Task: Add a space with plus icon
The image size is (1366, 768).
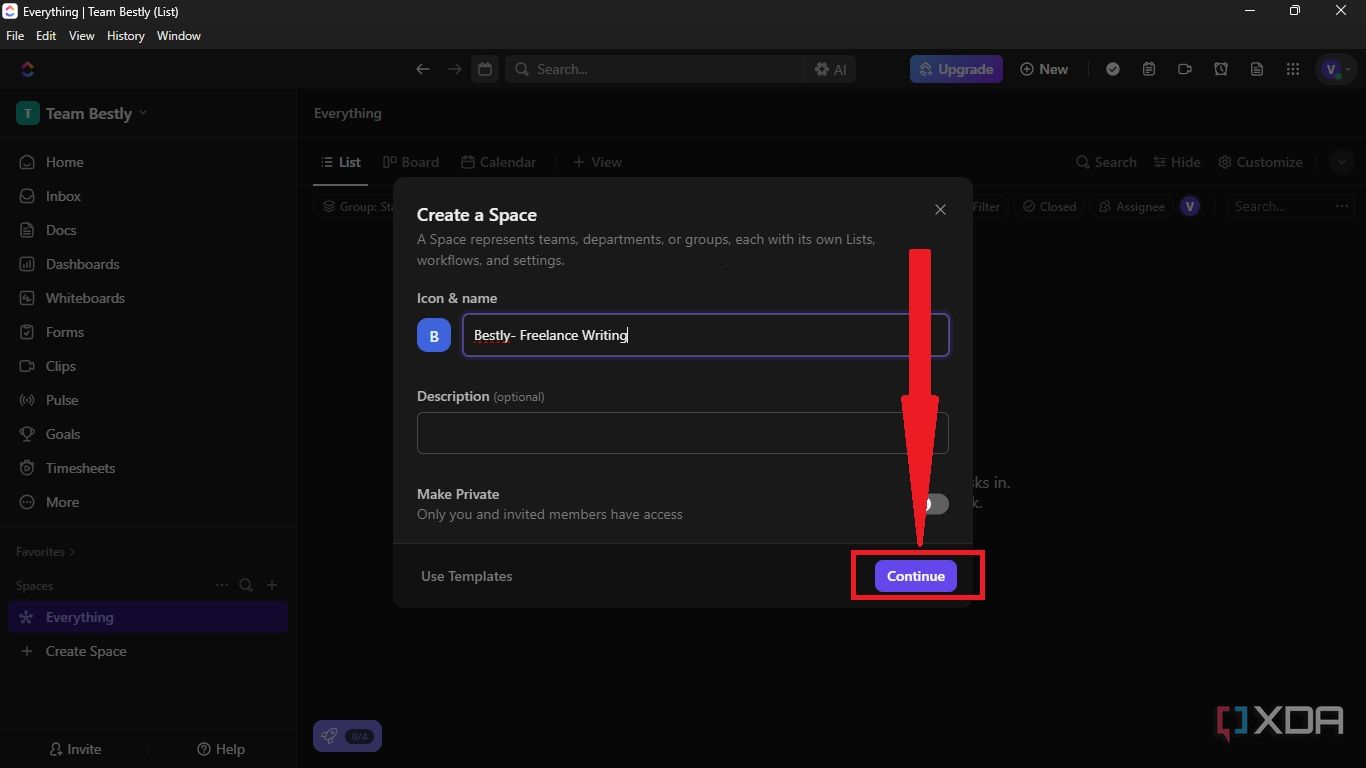Action: [x=272, y=585]
